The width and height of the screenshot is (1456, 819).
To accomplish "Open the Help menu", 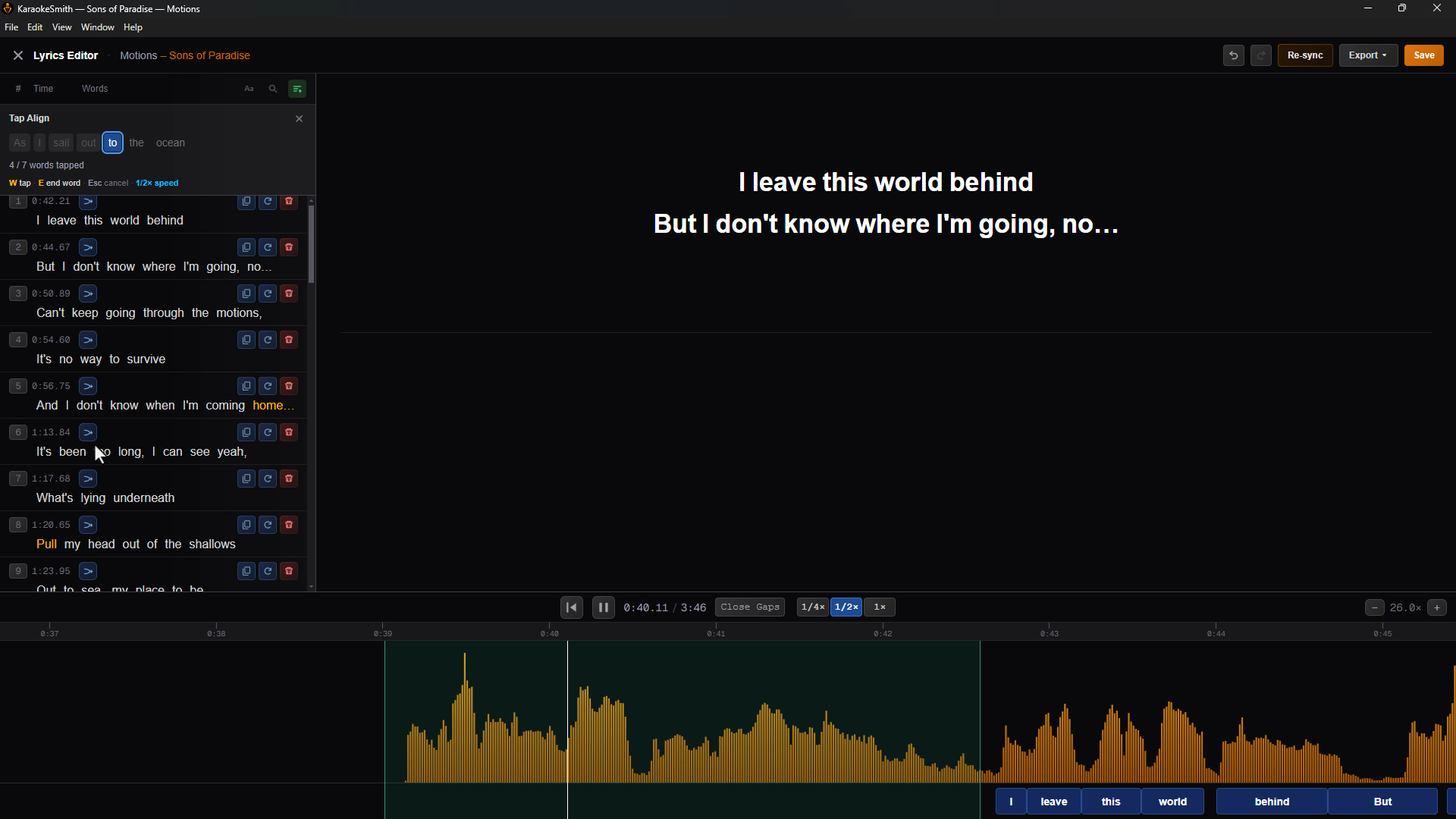I will click(133, 27).
